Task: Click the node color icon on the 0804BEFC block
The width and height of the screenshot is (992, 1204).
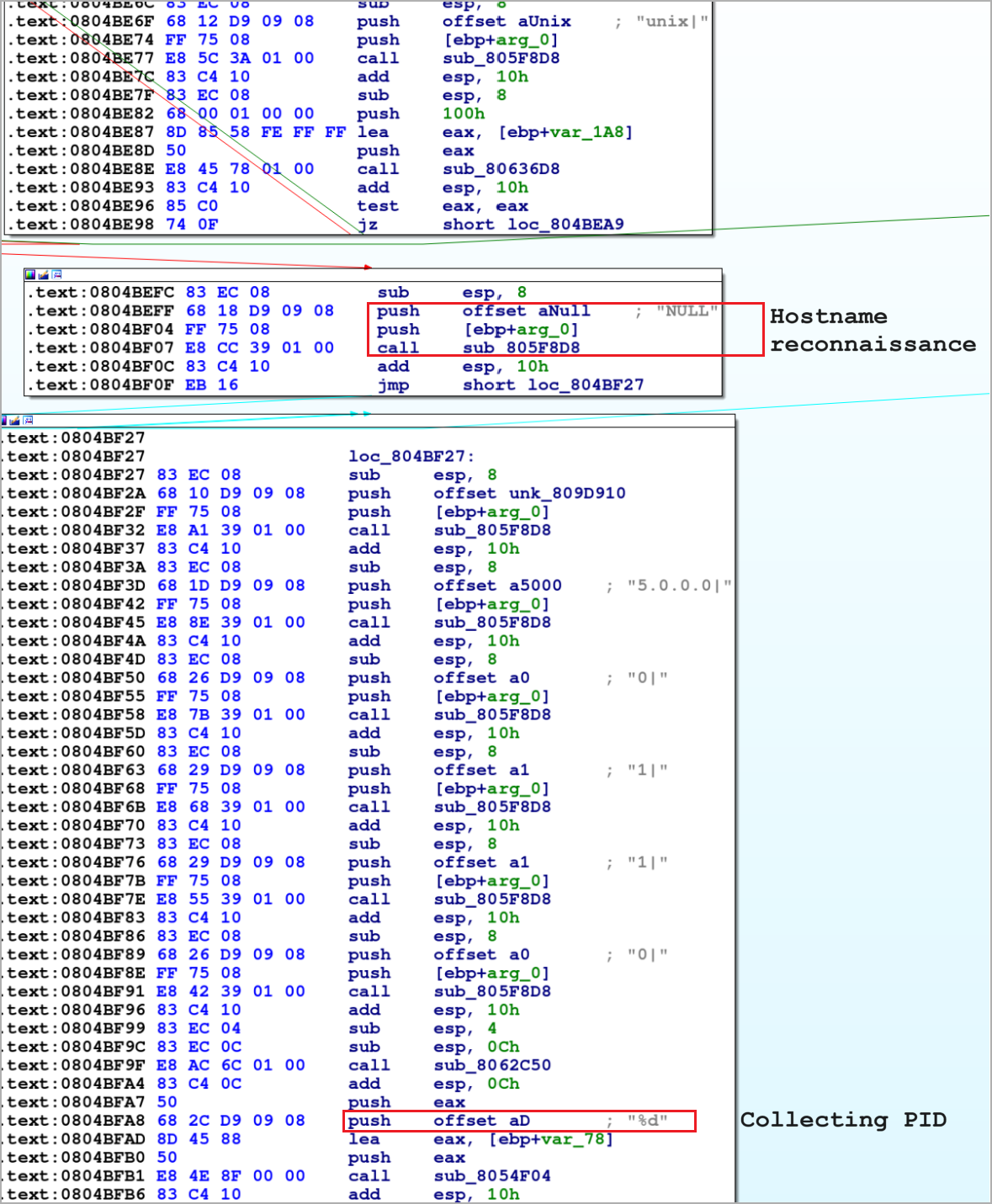Action: [30, 274]
